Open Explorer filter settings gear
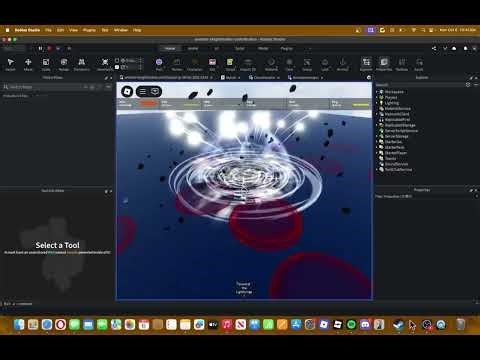 pyautogui.click(x=468, y=85)
